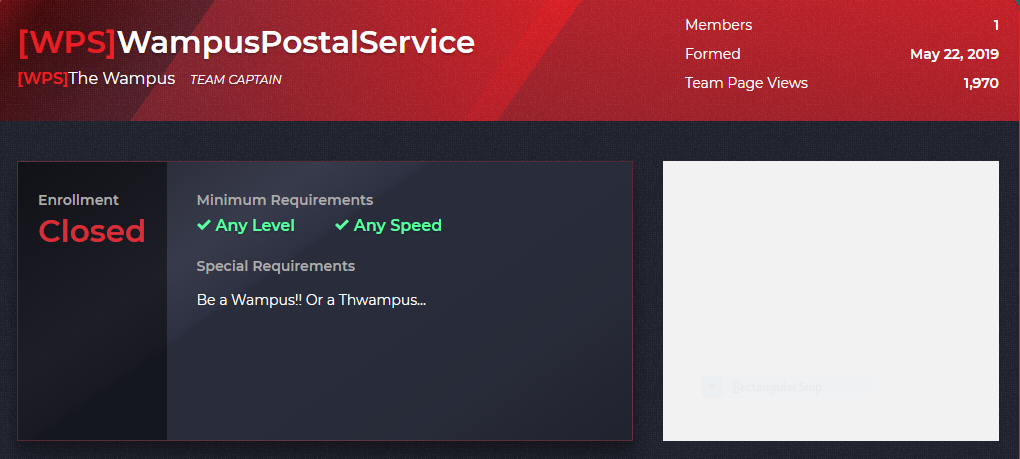
Task: Click the TEAM CAPTAIN label
Action: [235, 79]
